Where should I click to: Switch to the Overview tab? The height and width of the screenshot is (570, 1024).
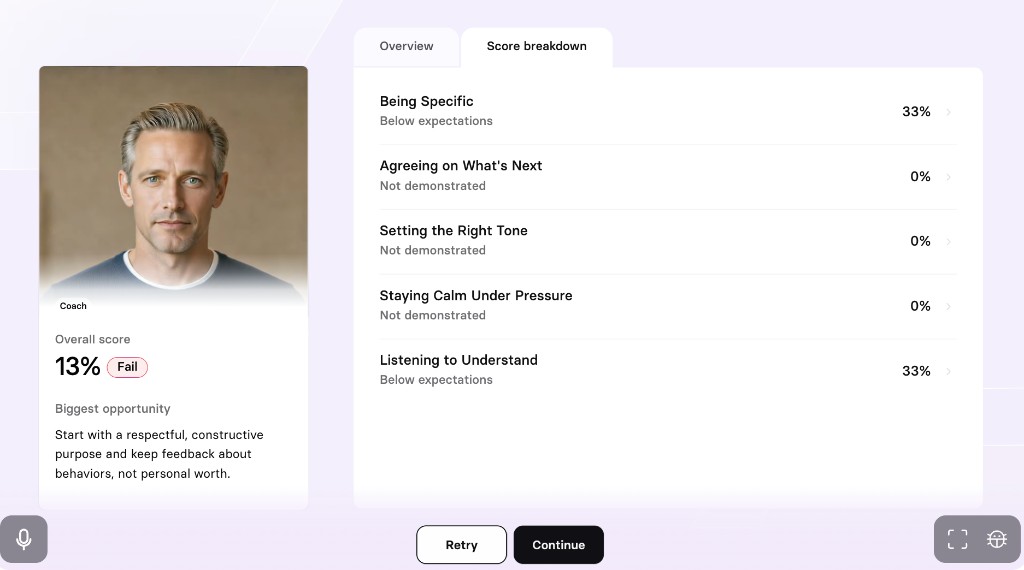click(406, 46)
